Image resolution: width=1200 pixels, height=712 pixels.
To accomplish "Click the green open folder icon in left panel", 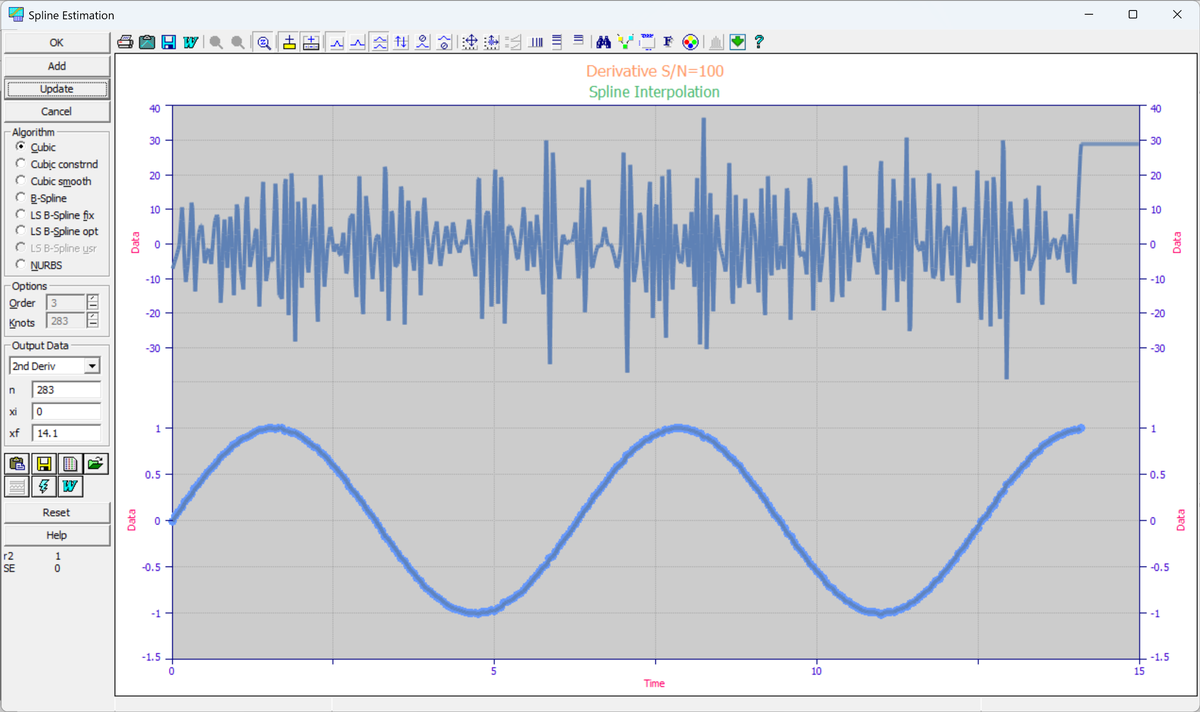I will 94,463.
